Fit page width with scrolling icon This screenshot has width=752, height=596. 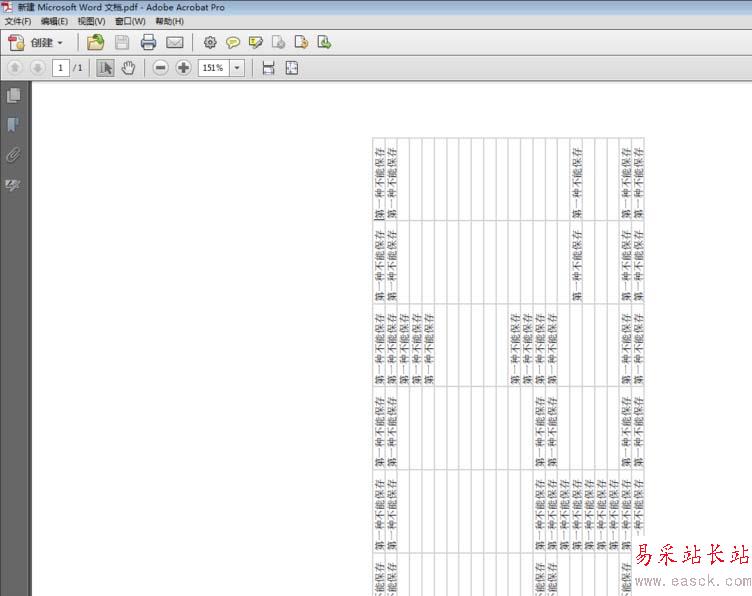pyautogui.click(x=269, y=68)
